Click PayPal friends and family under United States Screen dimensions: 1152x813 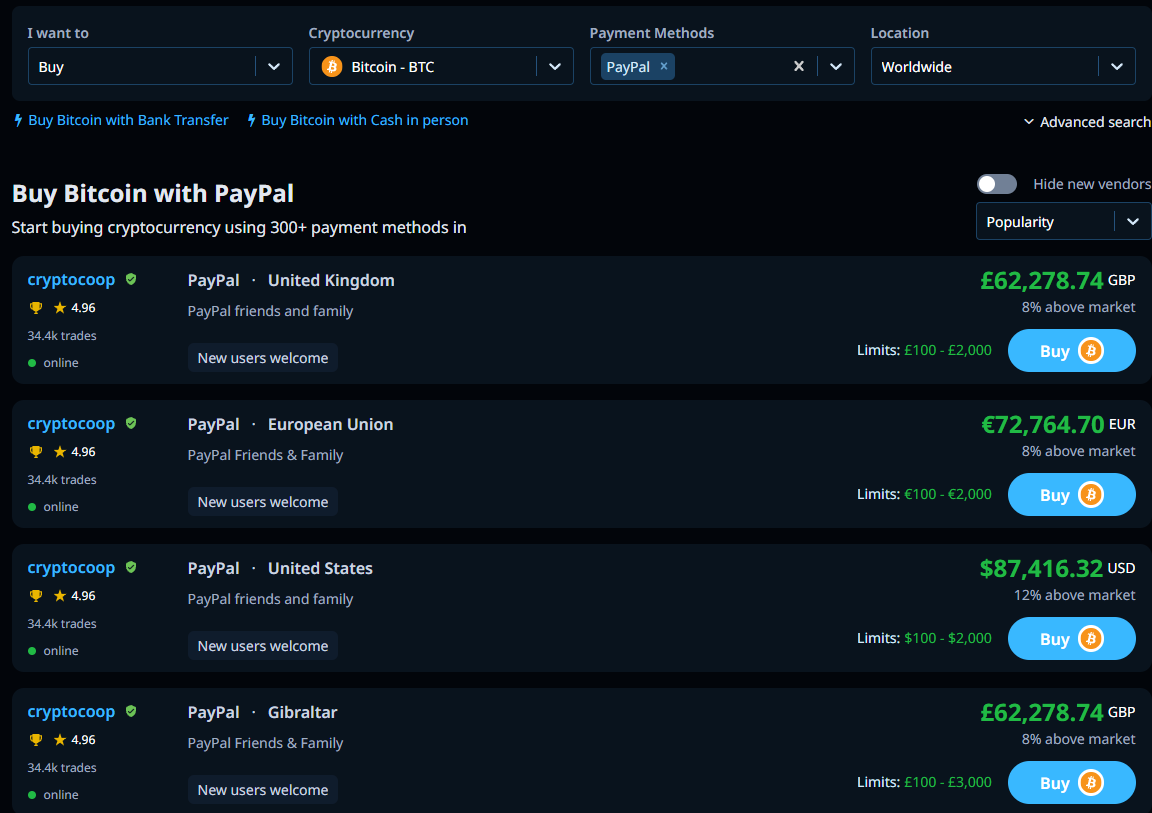pos(270,599)
